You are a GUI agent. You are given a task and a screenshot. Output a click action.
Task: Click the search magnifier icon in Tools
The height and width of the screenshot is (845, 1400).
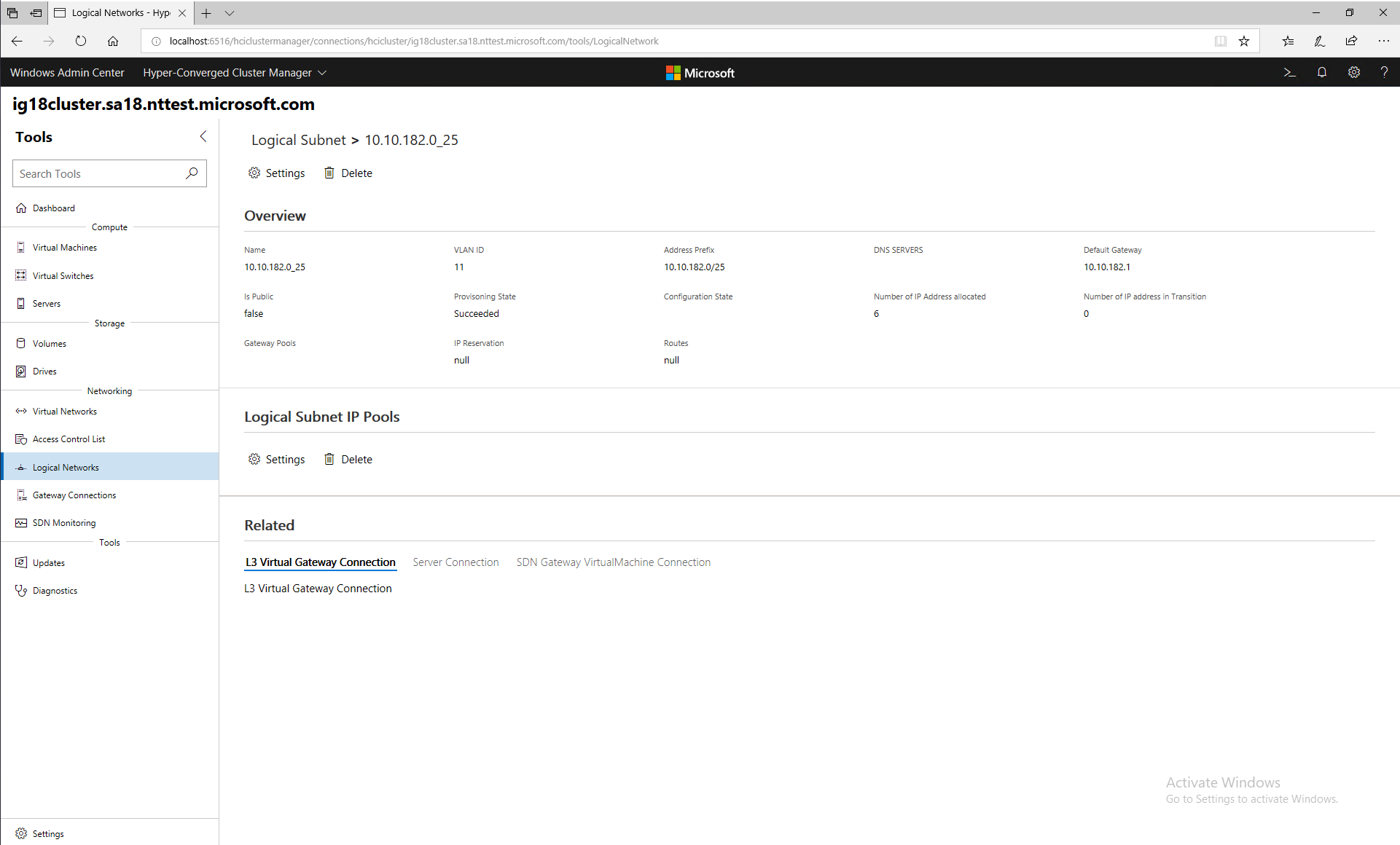(x=192, y=173)
